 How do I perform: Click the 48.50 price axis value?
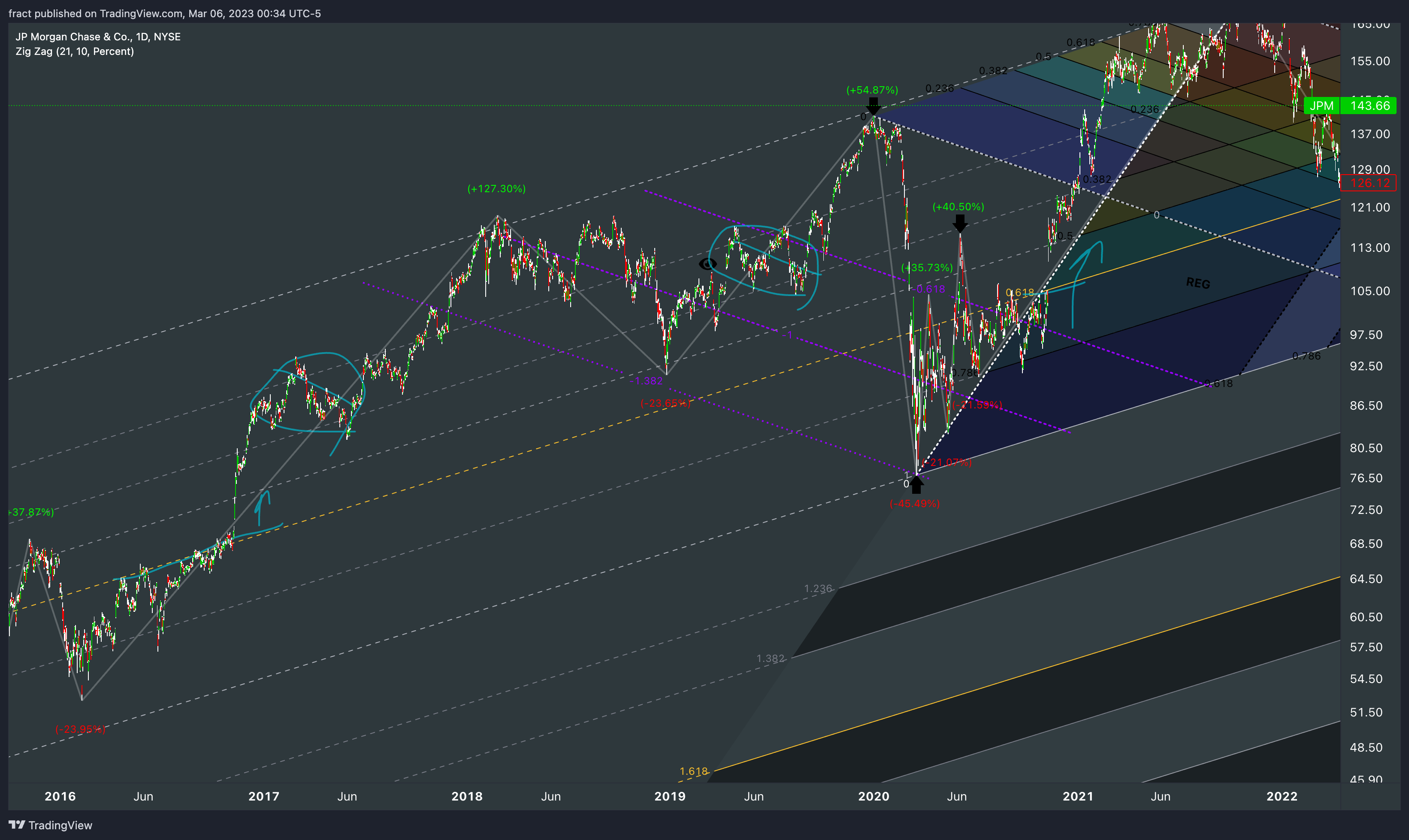tap(1366, 748)
